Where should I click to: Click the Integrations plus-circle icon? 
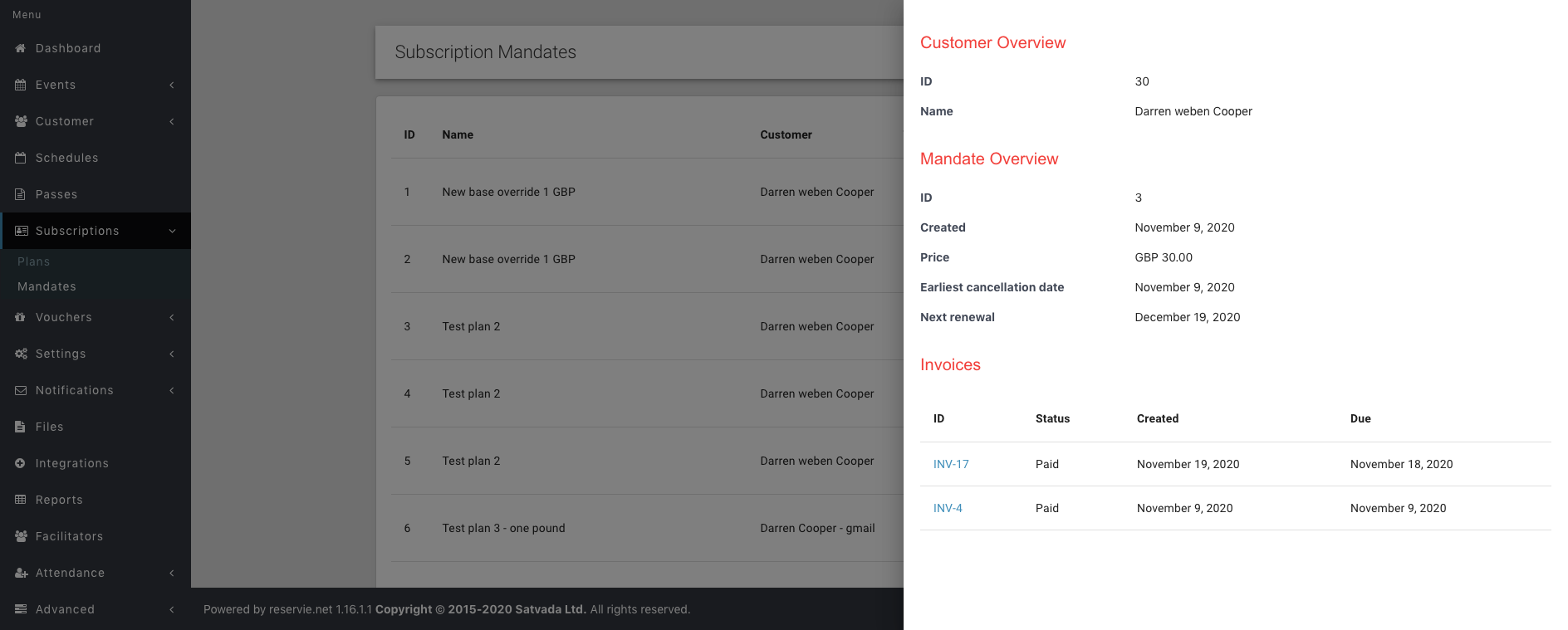21,463
